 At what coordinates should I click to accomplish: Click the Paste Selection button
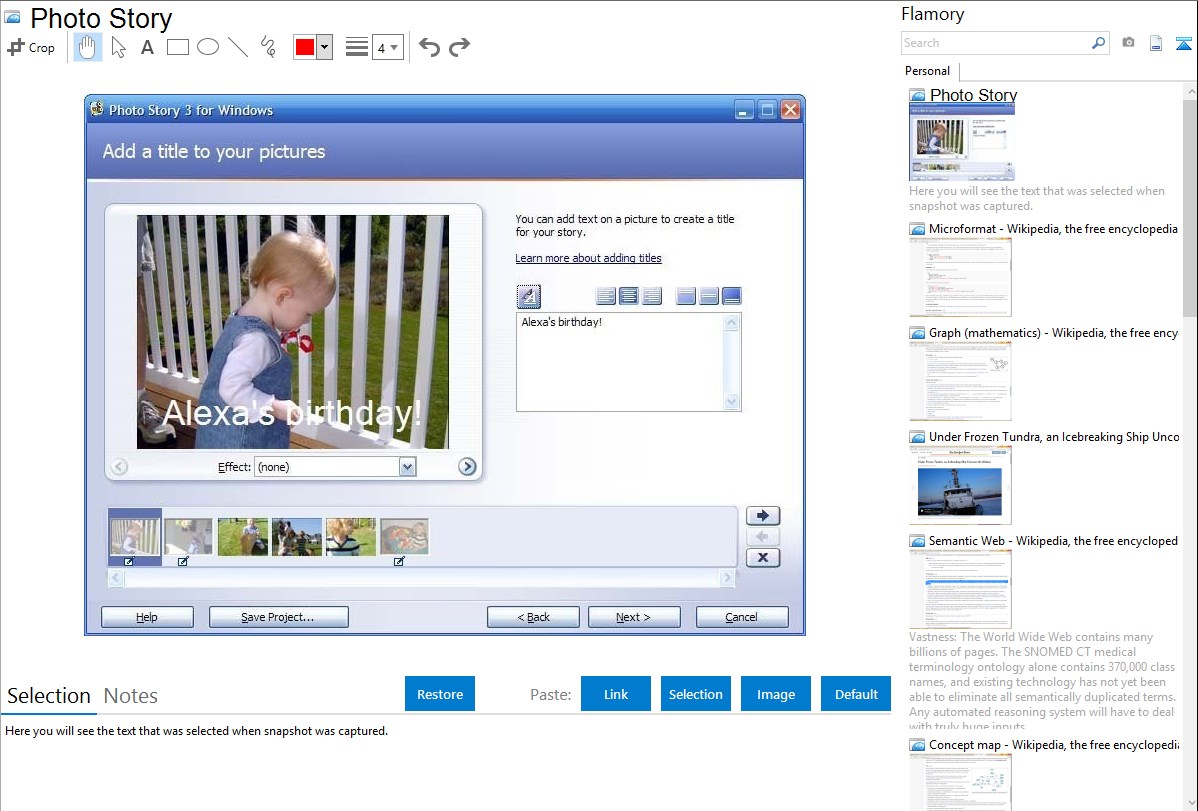point(695,694)
